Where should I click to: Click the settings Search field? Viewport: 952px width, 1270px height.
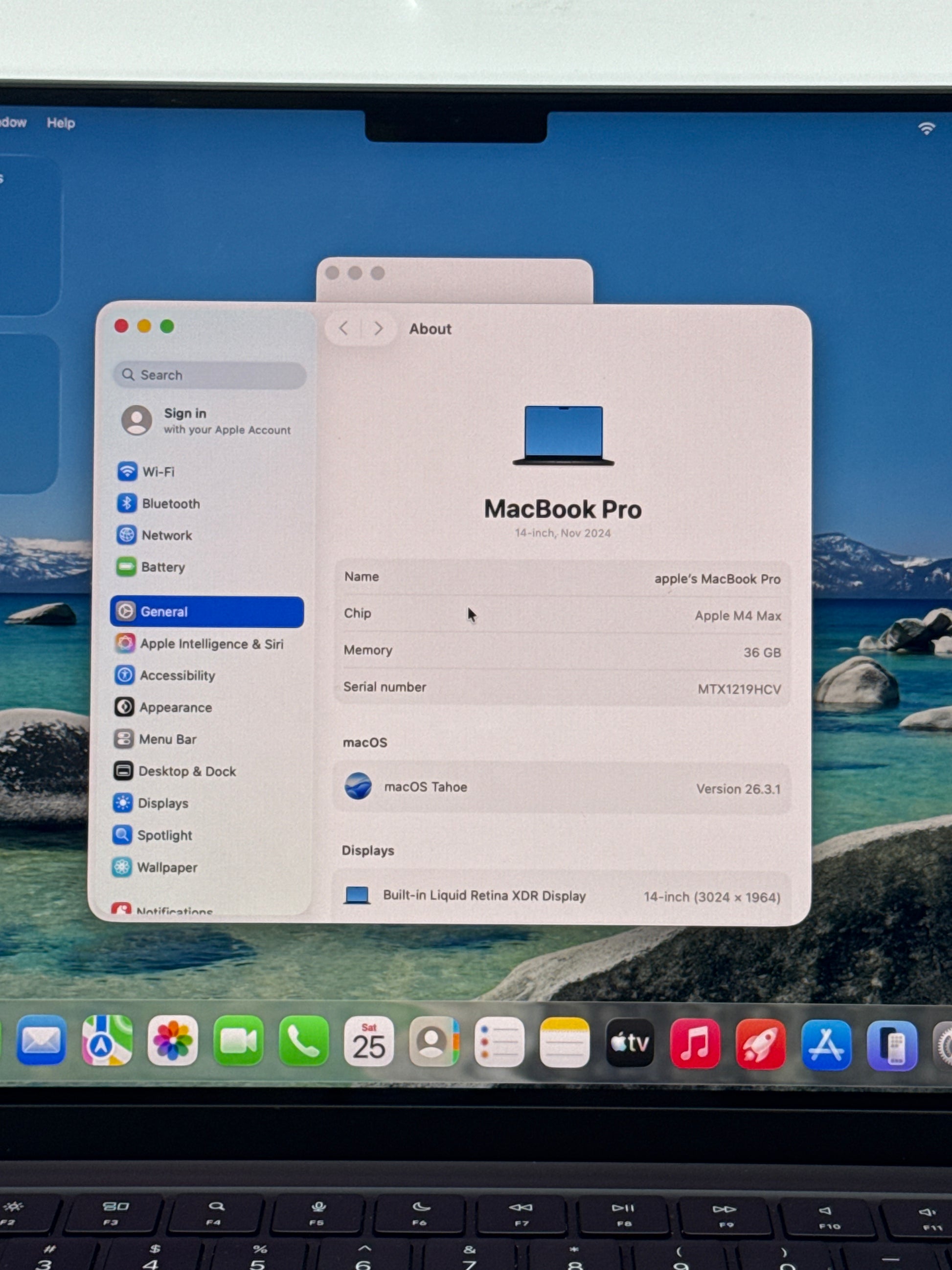tap(210, 375)
